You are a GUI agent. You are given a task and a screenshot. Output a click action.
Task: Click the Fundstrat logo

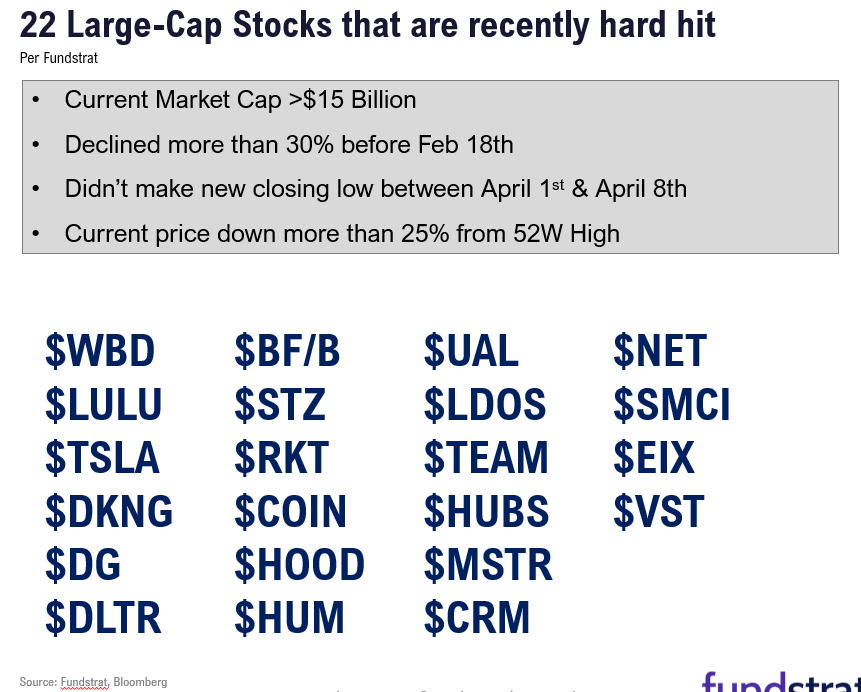pyautogui.click(x=781, y=682)
